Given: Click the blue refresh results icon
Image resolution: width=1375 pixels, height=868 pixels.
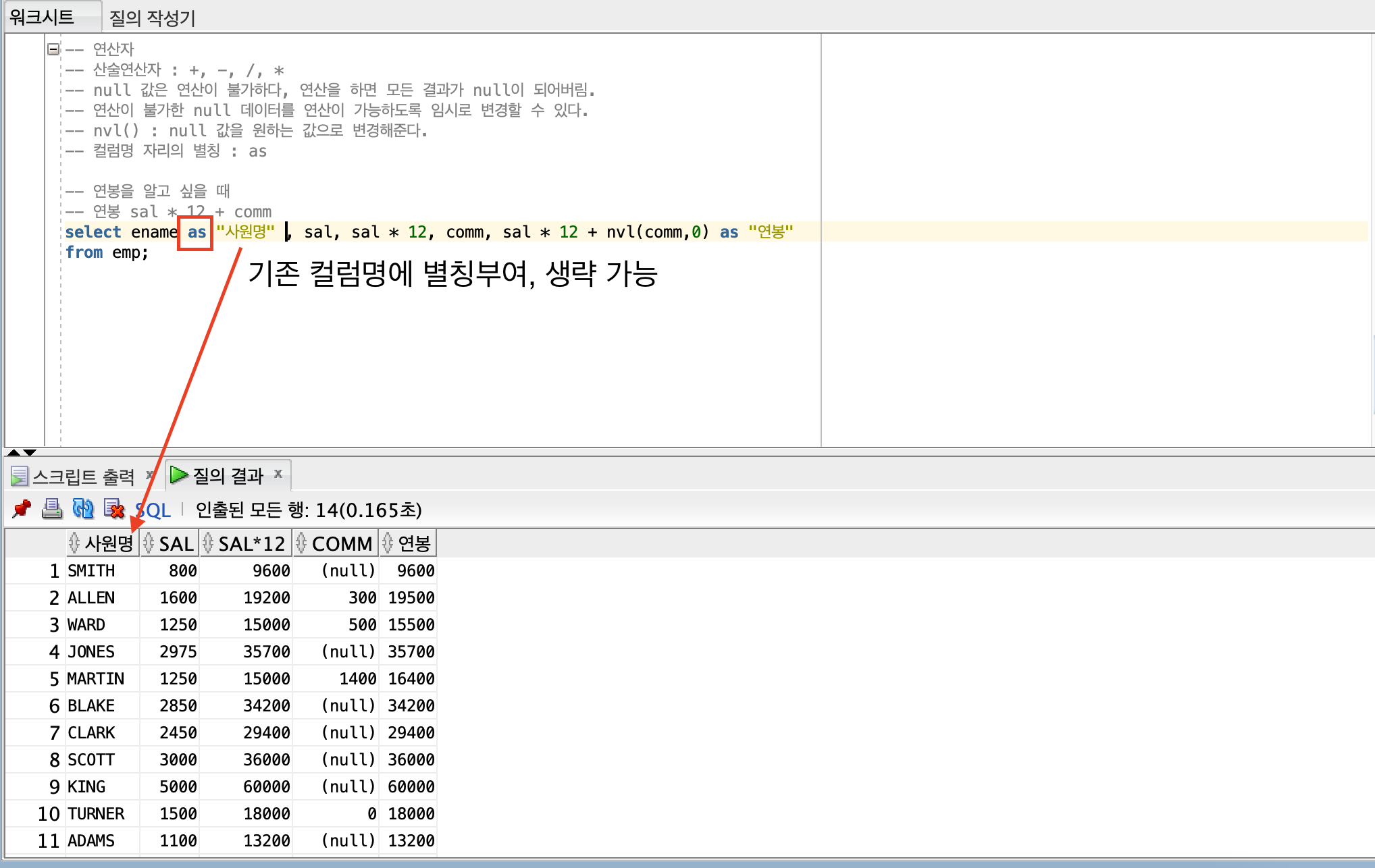Looking at the screenshot, I should [83, 509].
